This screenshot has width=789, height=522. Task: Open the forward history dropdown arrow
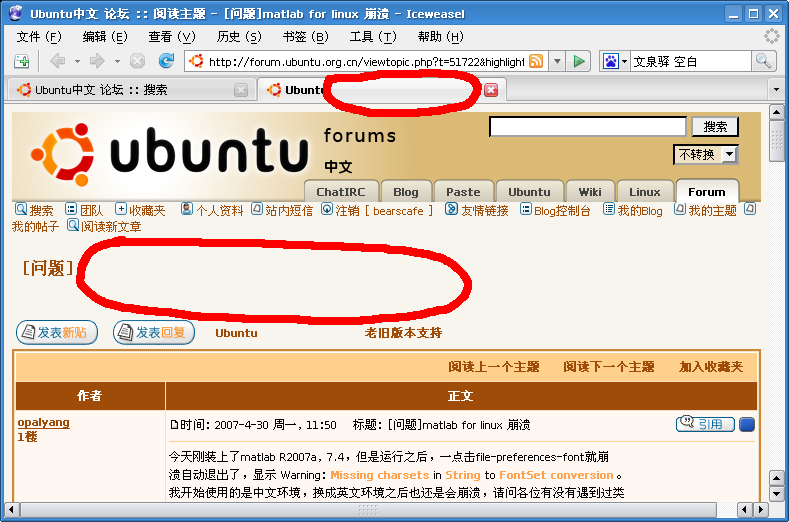click(x=117, y=61)
